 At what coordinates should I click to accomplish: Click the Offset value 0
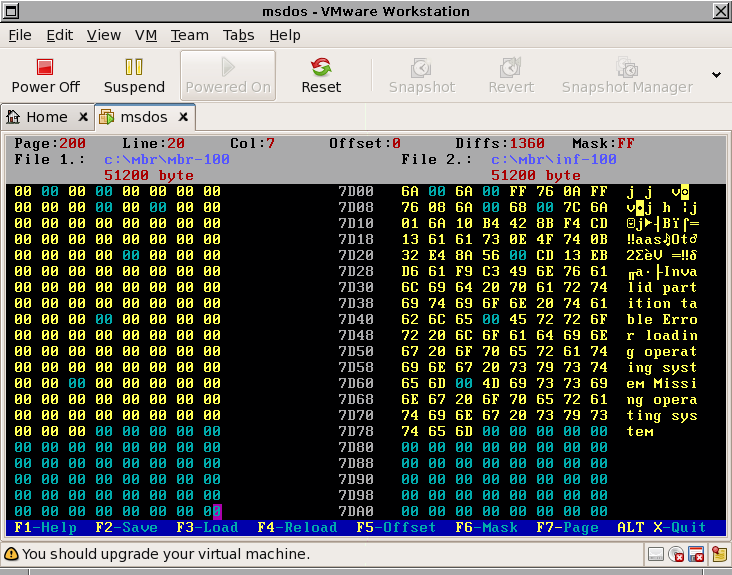tap(396, 143)
